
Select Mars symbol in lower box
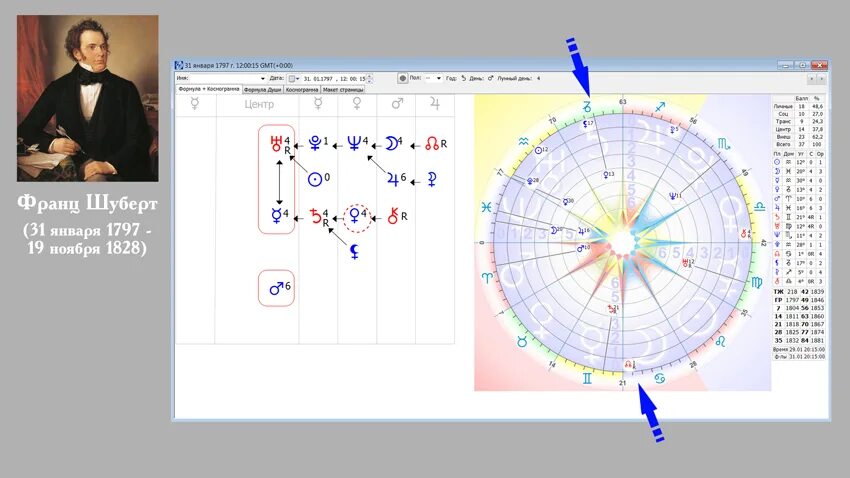(276, 288)
